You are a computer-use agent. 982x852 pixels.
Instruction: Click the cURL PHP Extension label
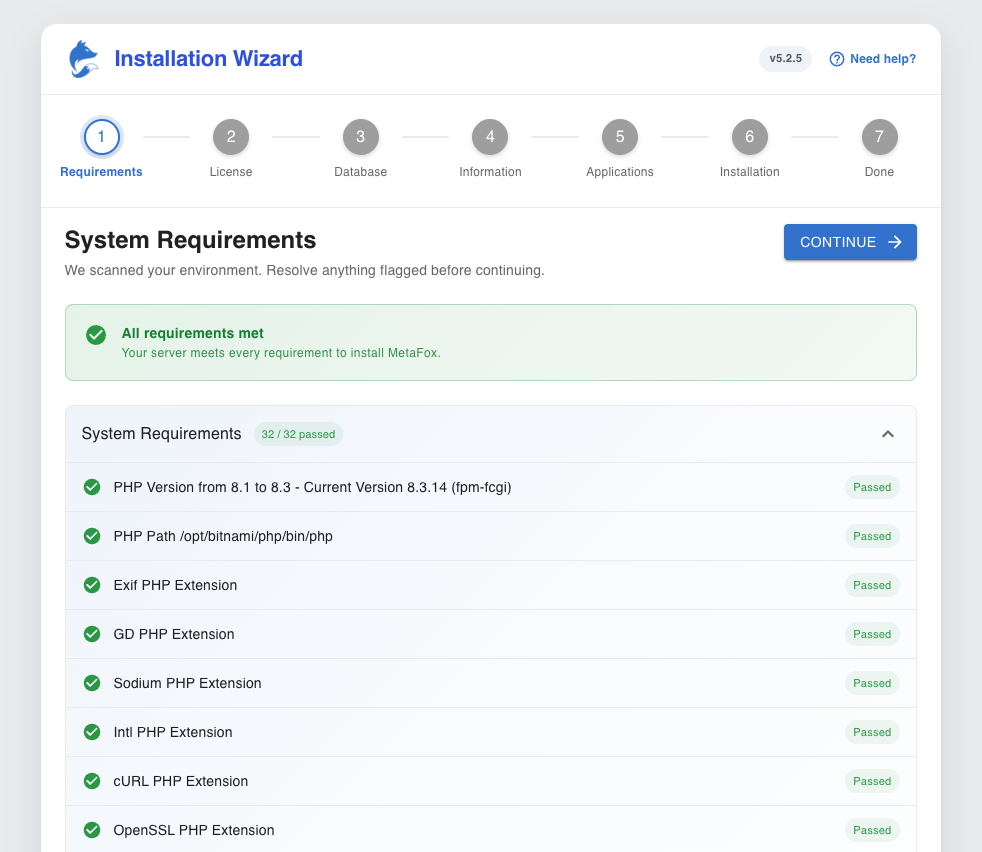pos(181,781)
